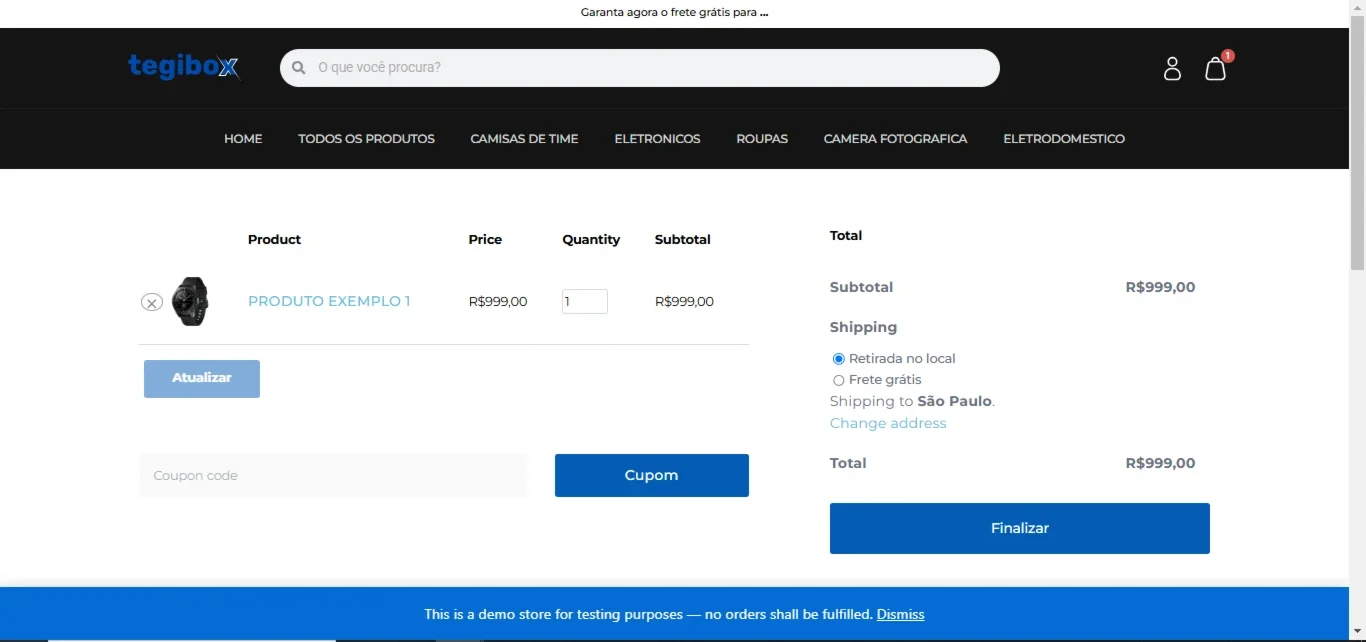Open PRODUTO EXEMPLO 1 link
Viewport: 1366px width, 642px height.
(329, 301)
